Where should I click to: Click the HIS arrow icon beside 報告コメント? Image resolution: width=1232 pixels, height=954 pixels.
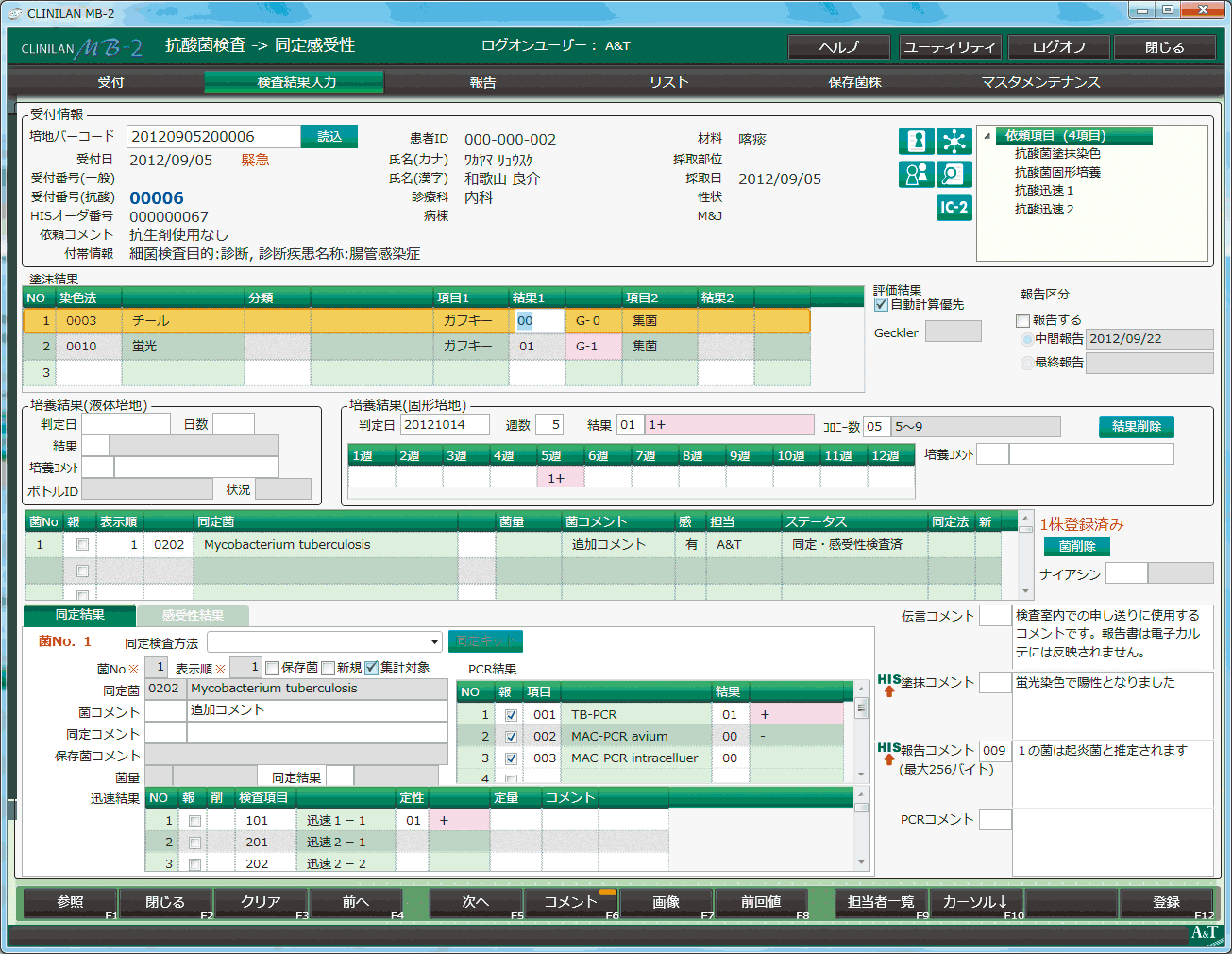pyautogui.click(x=888, y=753)
